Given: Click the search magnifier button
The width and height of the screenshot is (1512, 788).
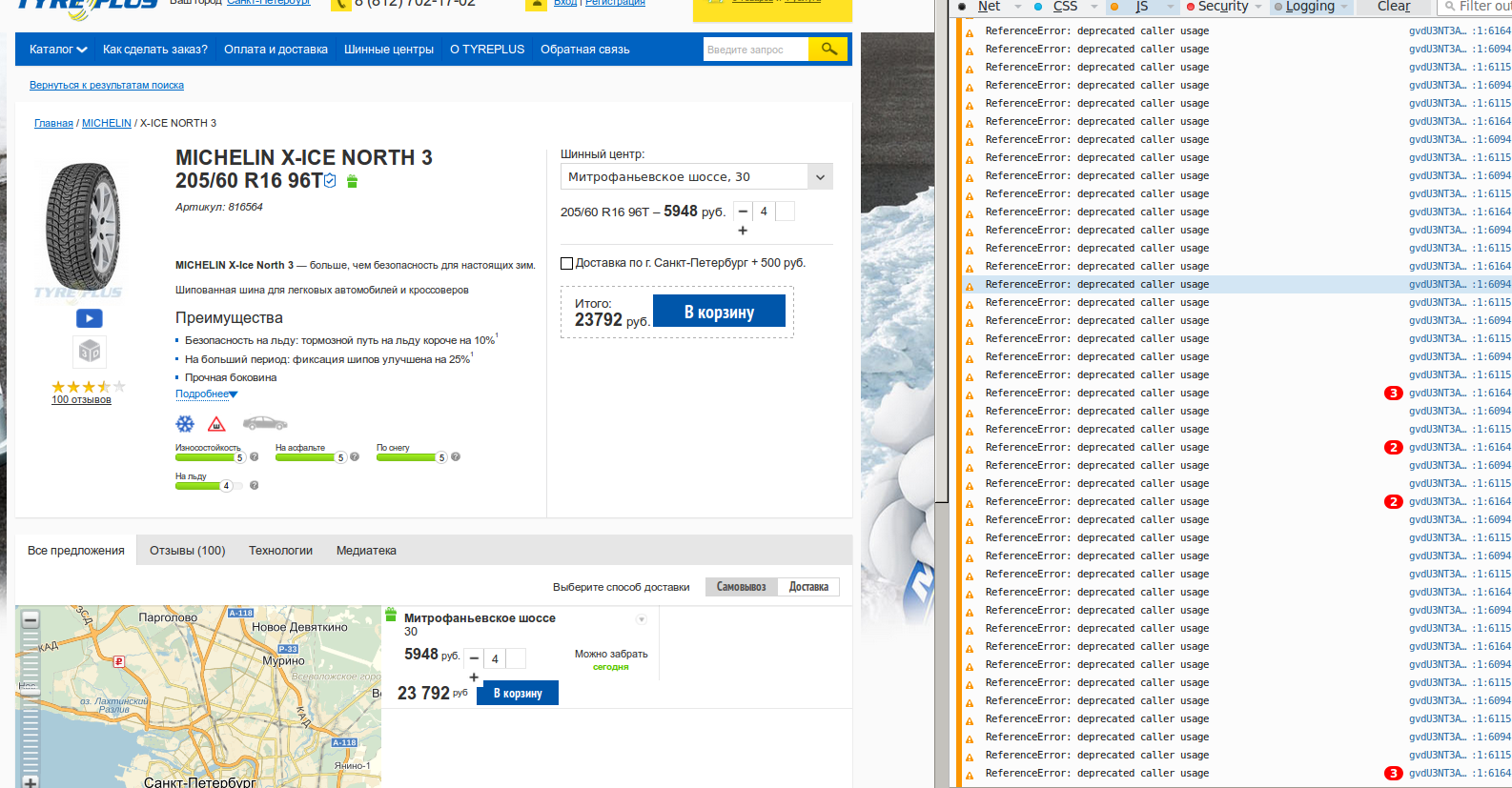Looking at the screenshot, I should [828, 49].
